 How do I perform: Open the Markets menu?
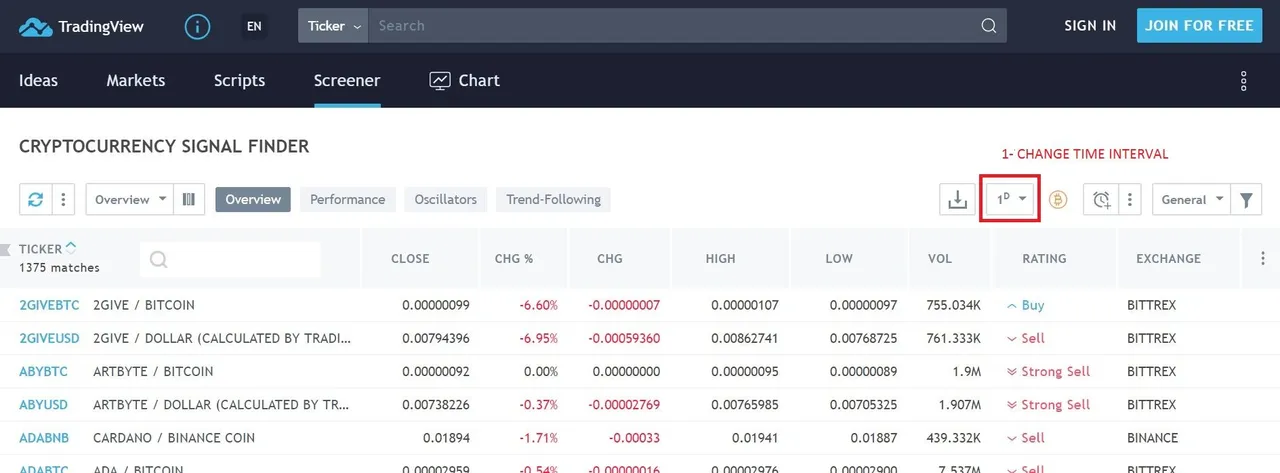pyautogui.click(x=136, y=81)
